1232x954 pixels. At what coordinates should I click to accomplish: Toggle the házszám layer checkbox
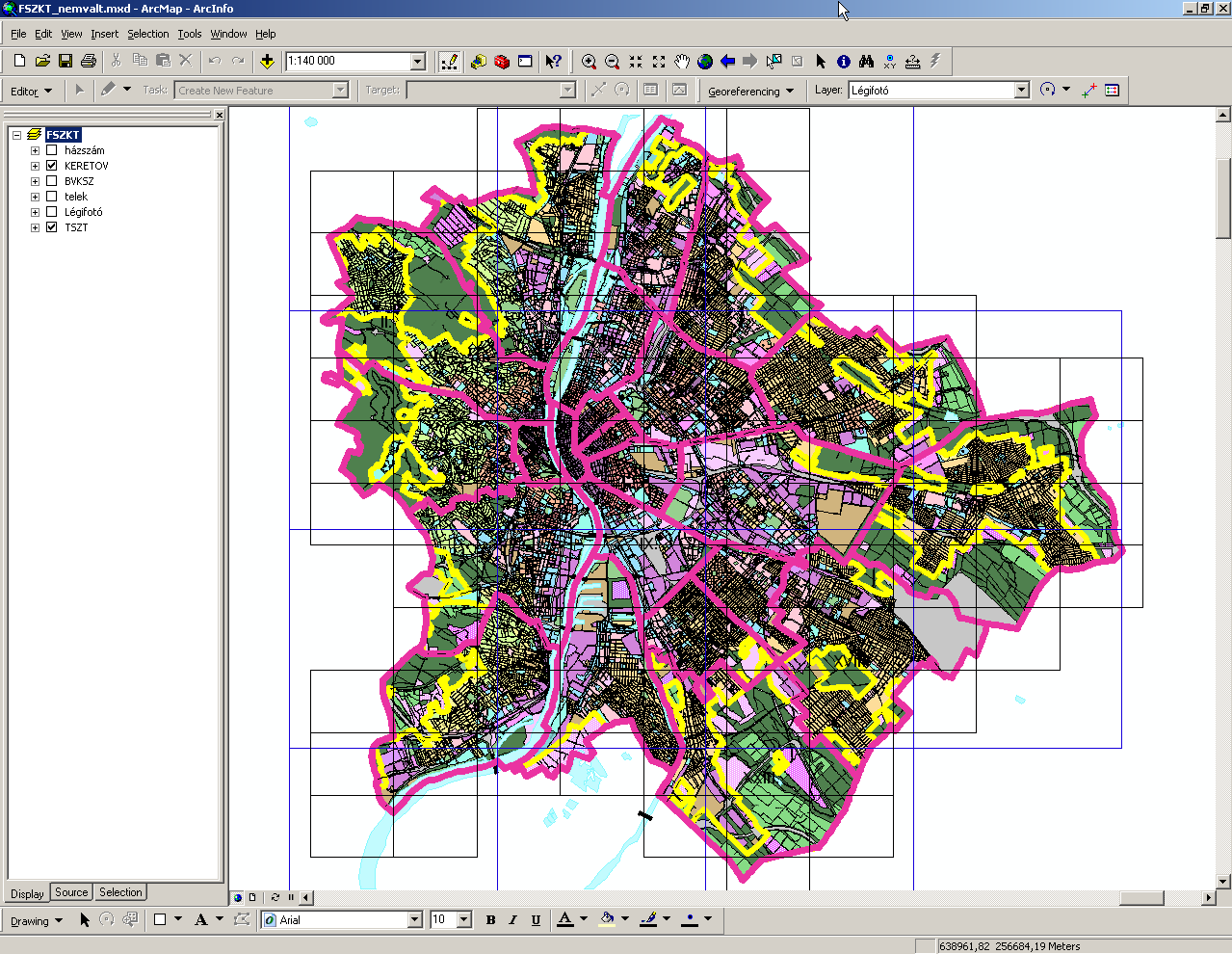click(52, 150)
